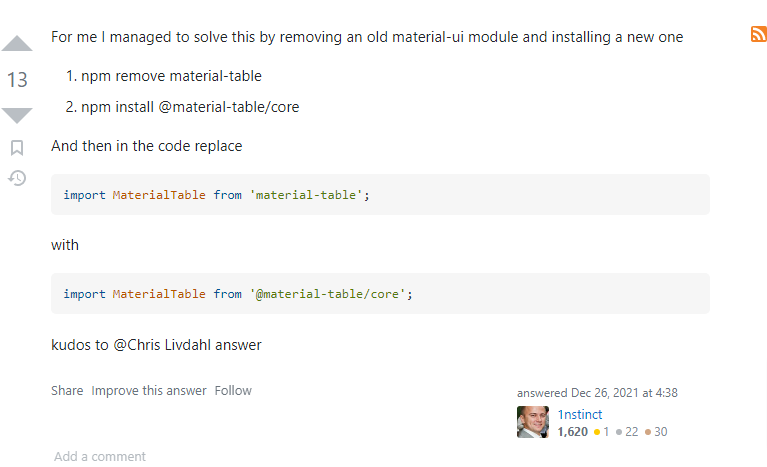Screen dimensions: 767x467
Task: Click the answered Dec 26, 2021 timestamp
Action: coord(624,393)
